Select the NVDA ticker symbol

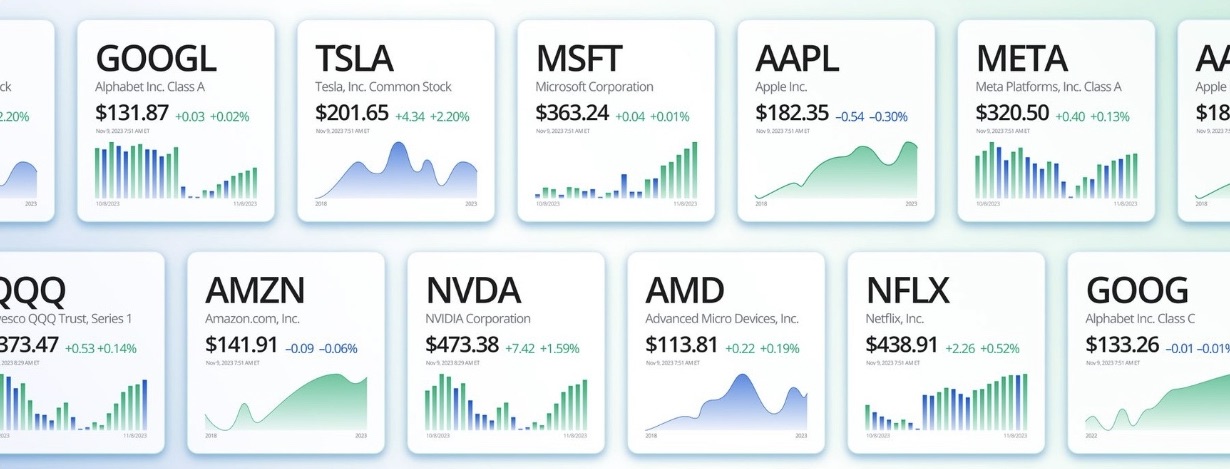tap(473, 290)
